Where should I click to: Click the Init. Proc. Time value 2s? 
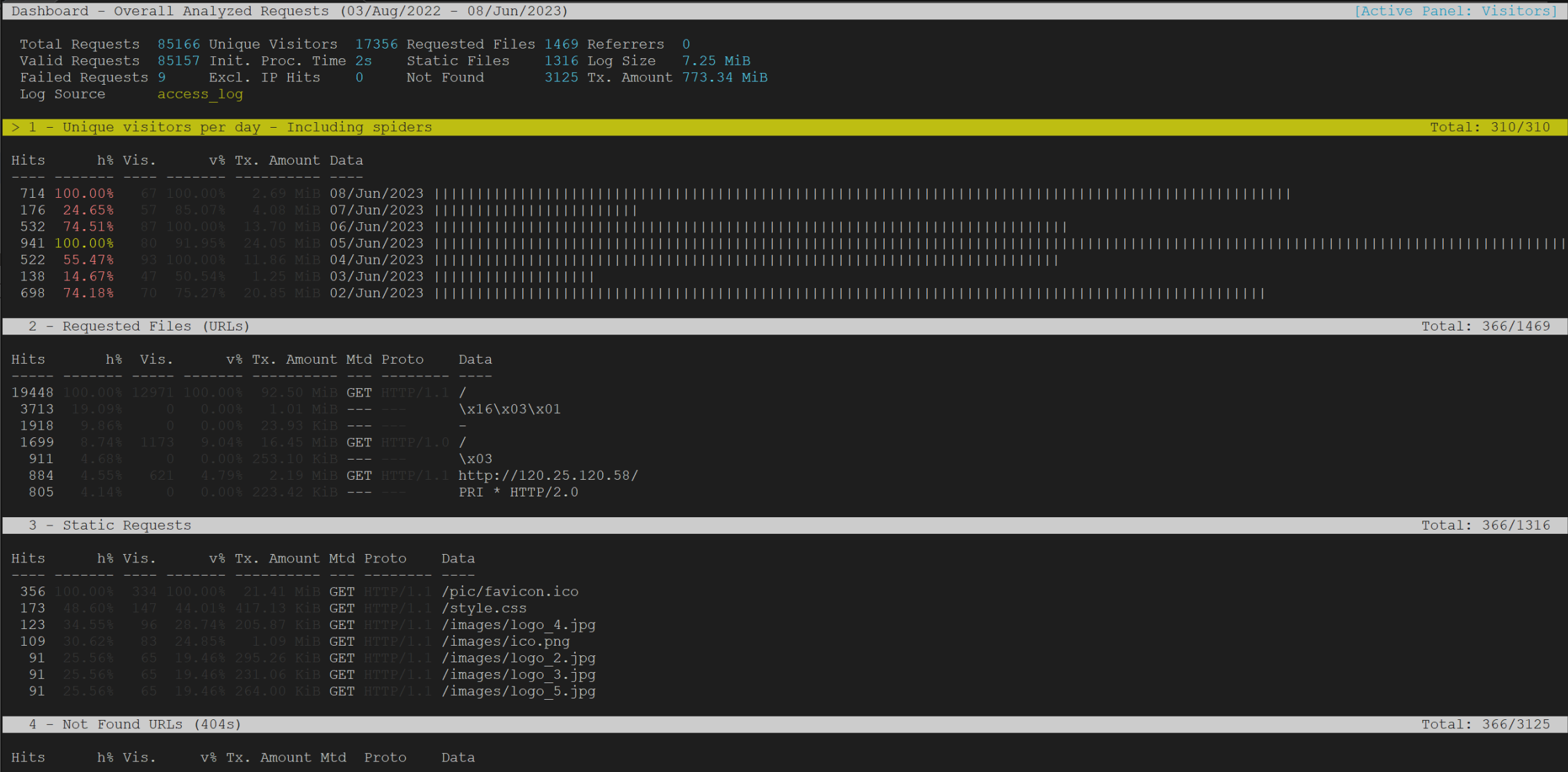pos(363,61)
